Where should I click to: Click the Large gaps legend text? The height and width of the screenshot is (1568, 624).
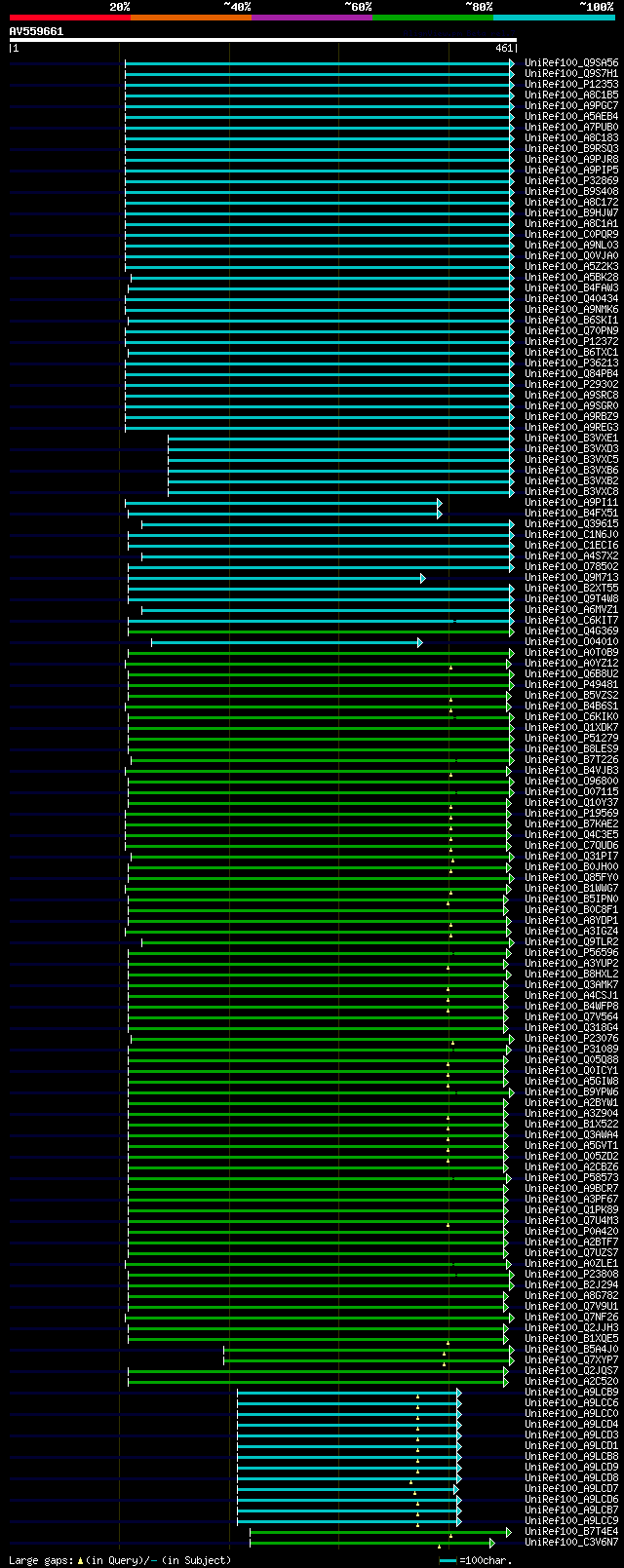(120, 1560)
